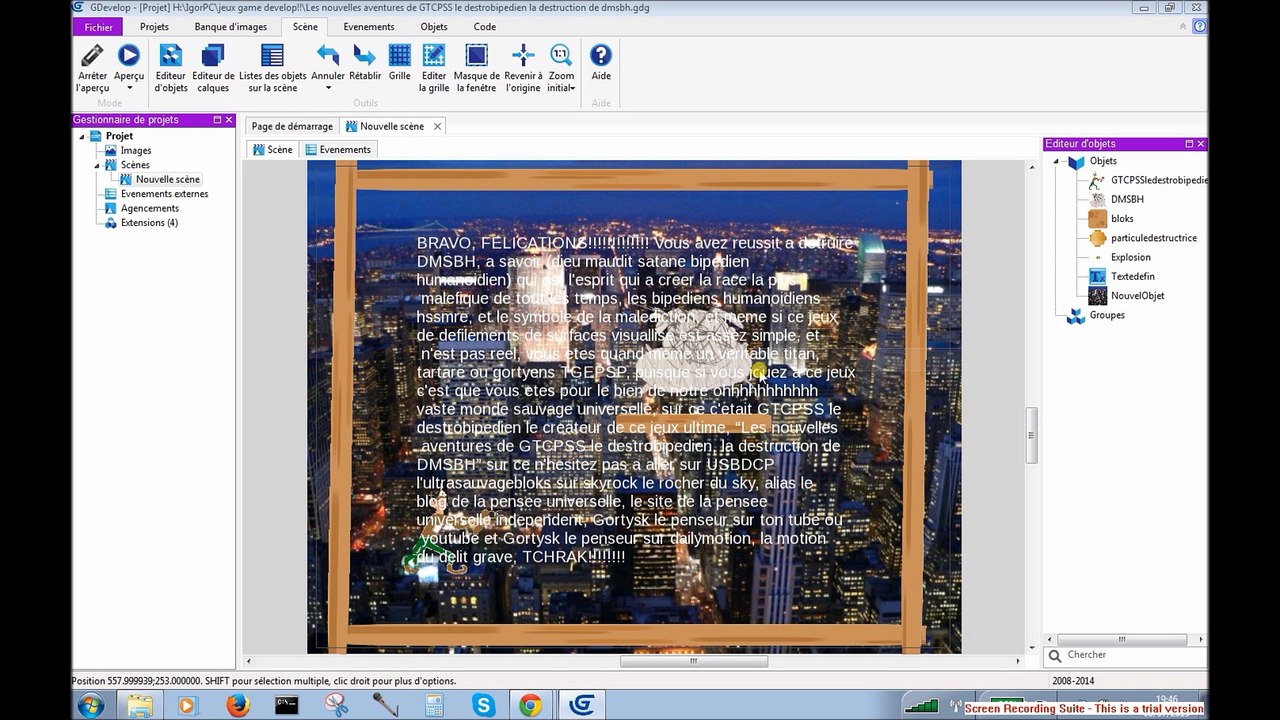The image size is (1280, 720).
Task: Collapse the ribbon with the caret arrow
Action: coord(1184,27)
